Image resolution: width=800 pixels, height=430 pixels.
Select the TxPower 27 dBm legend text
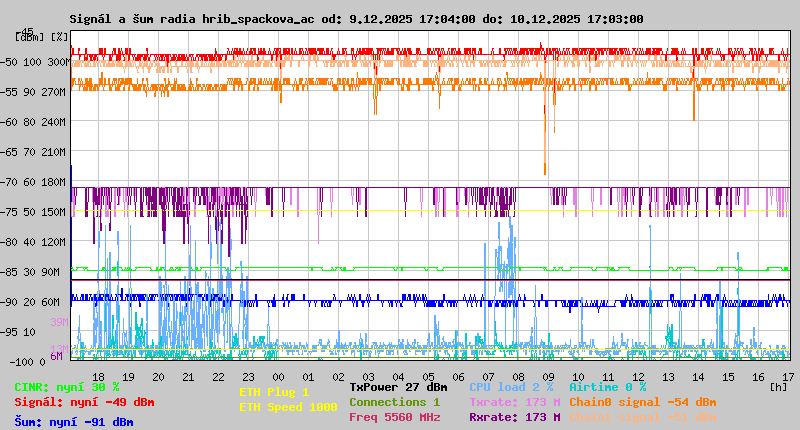[398, 387]
